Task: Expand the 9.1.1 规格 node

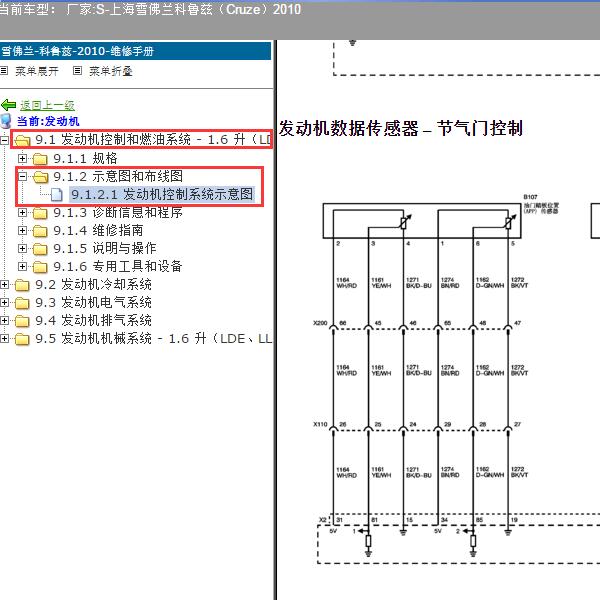Action: coord(23,159)
